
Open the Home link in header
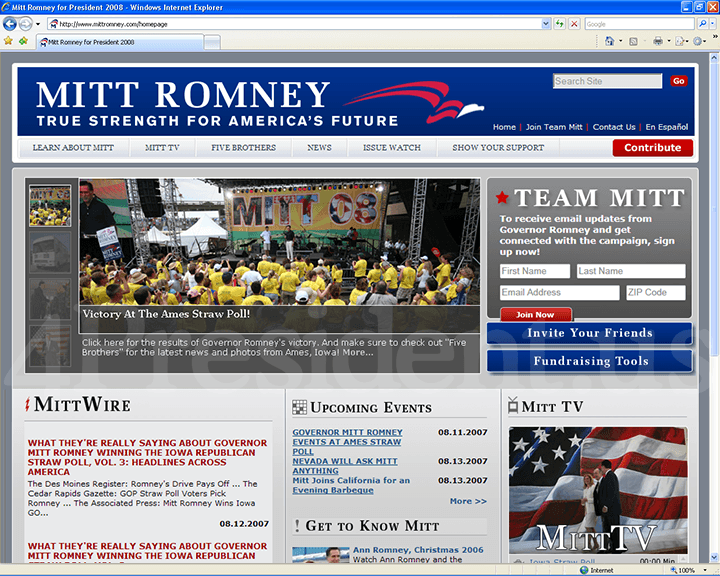click(504, 127)
